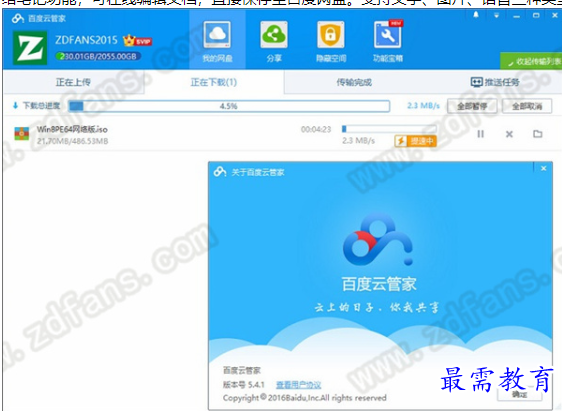Viewport: 562px width, 411px height.
Task: Minimize the 百度云管家 window
Action: 516,16
